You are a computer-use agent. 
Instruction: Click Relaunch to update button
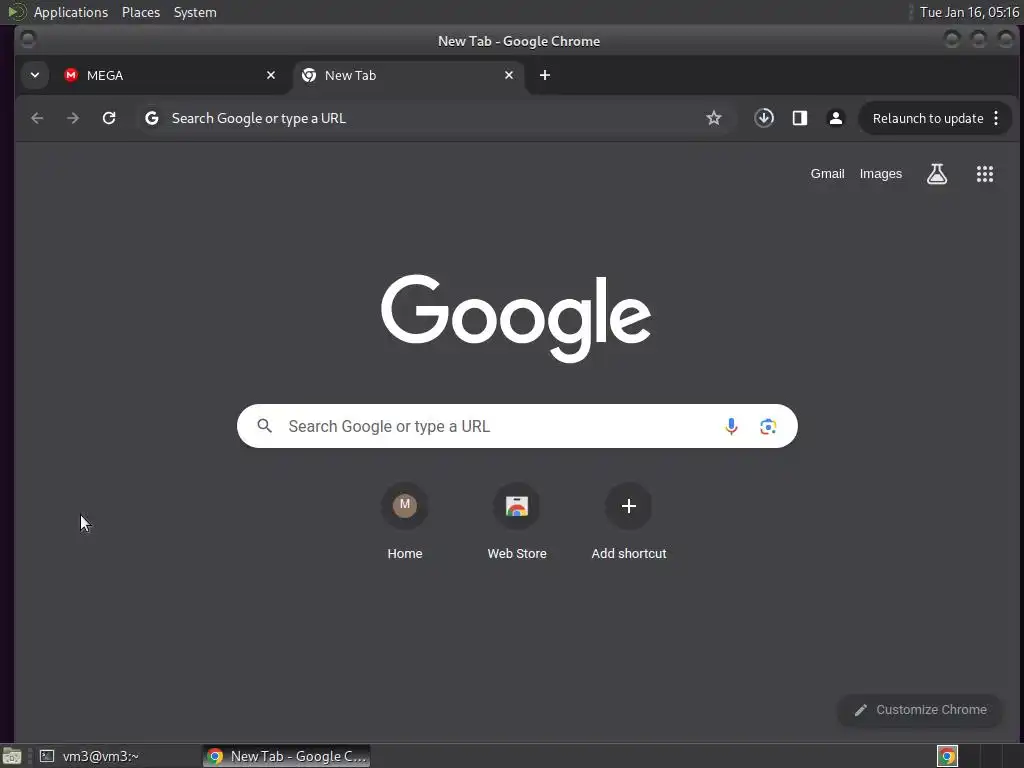point(928,118)
